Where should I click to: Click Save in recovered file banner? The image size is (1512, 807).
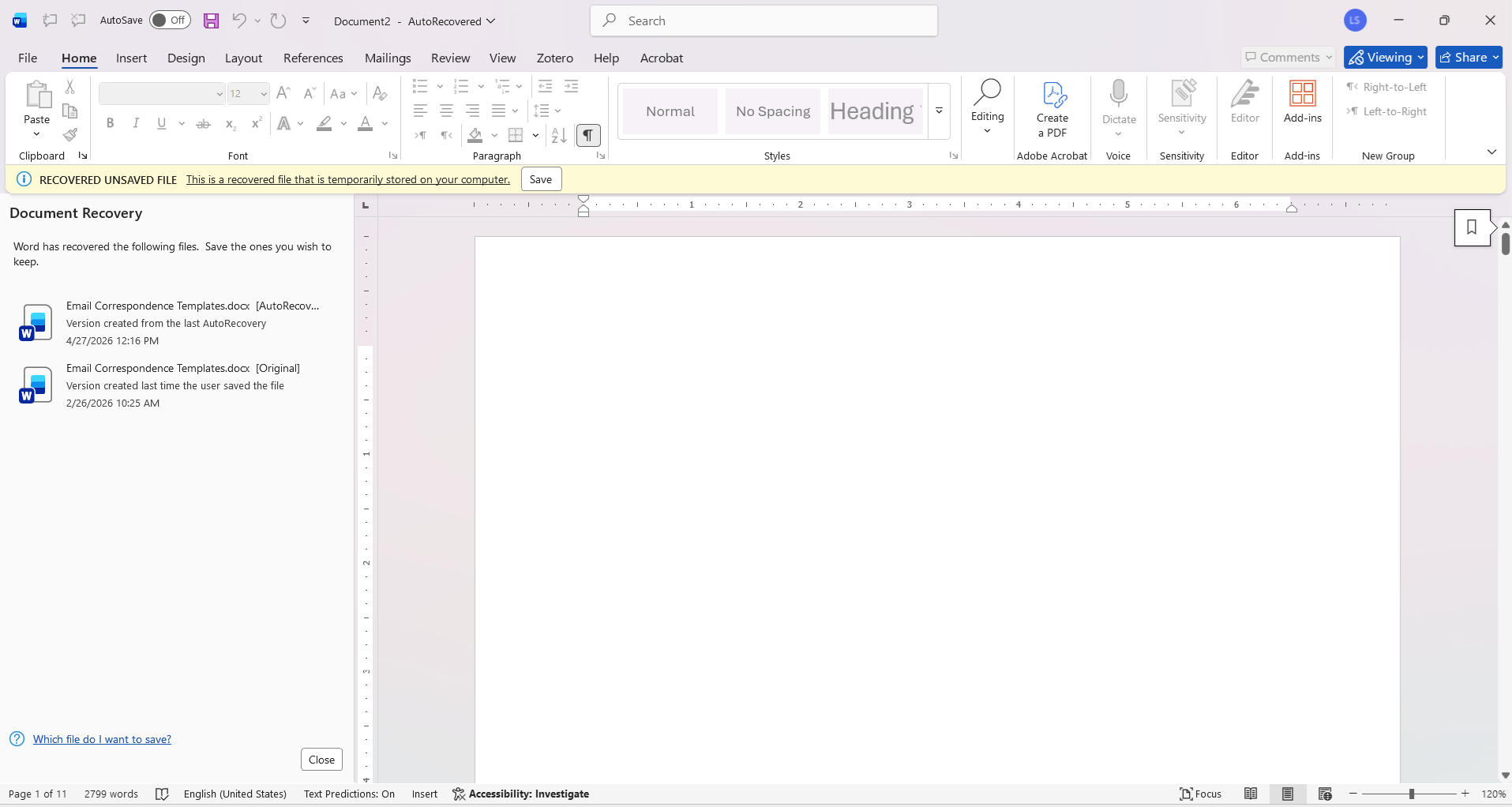[x=541, y=179]
